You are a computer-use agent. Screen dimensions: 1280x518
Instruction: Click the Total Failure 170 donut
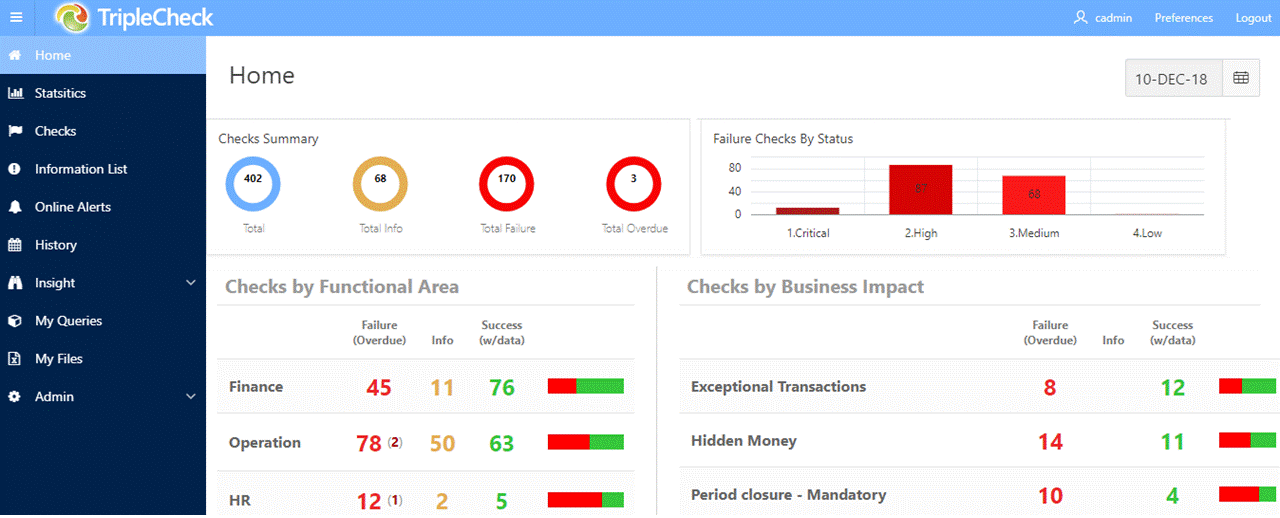(507, 184)
